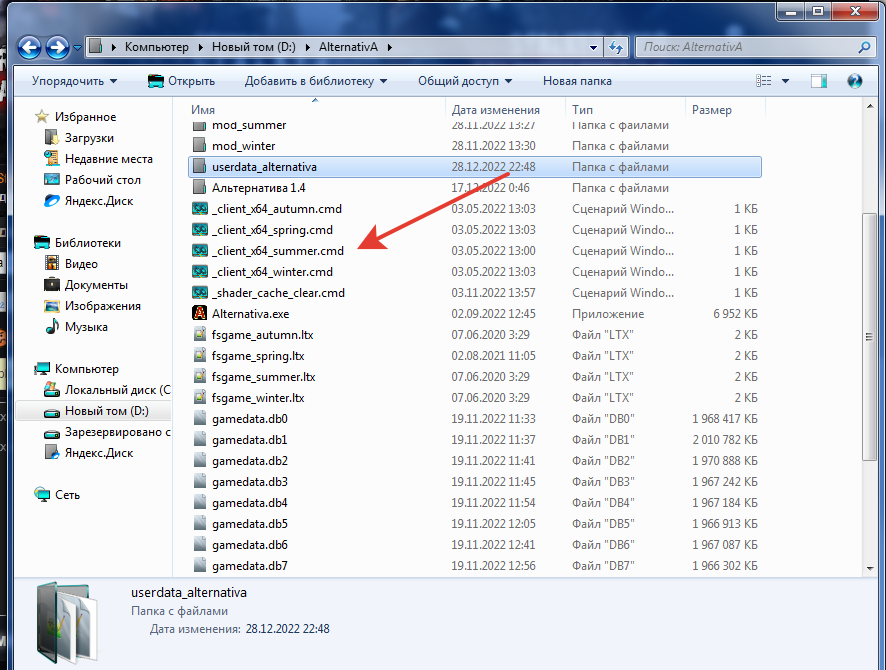Image resolution: width=886 pixels, height=670 pixels.
Task: Open Добавить в библиотеку dropdown
Action: pos(316,81)
